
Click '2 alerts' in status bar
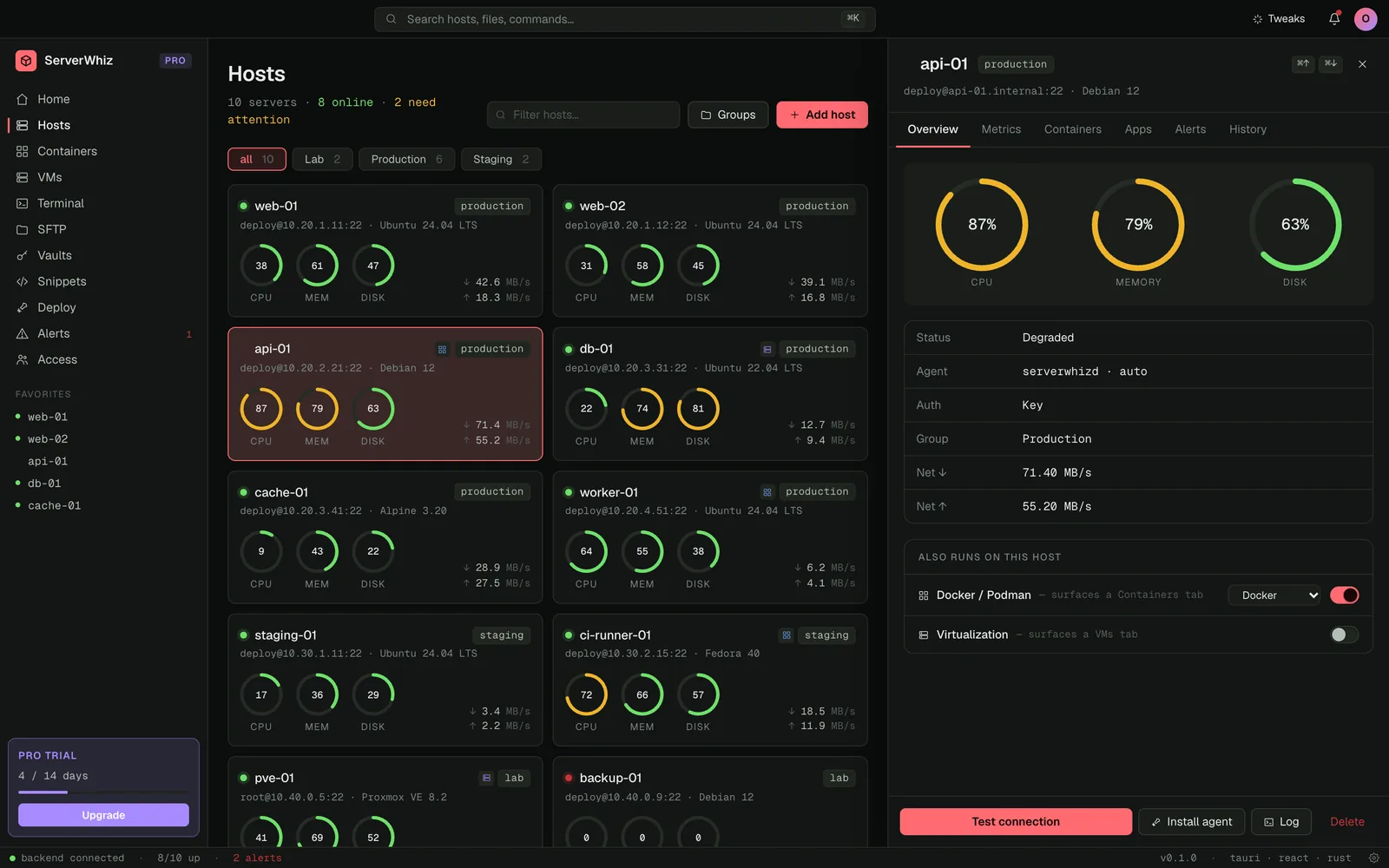pyautogui.click(x=257, y=858)
